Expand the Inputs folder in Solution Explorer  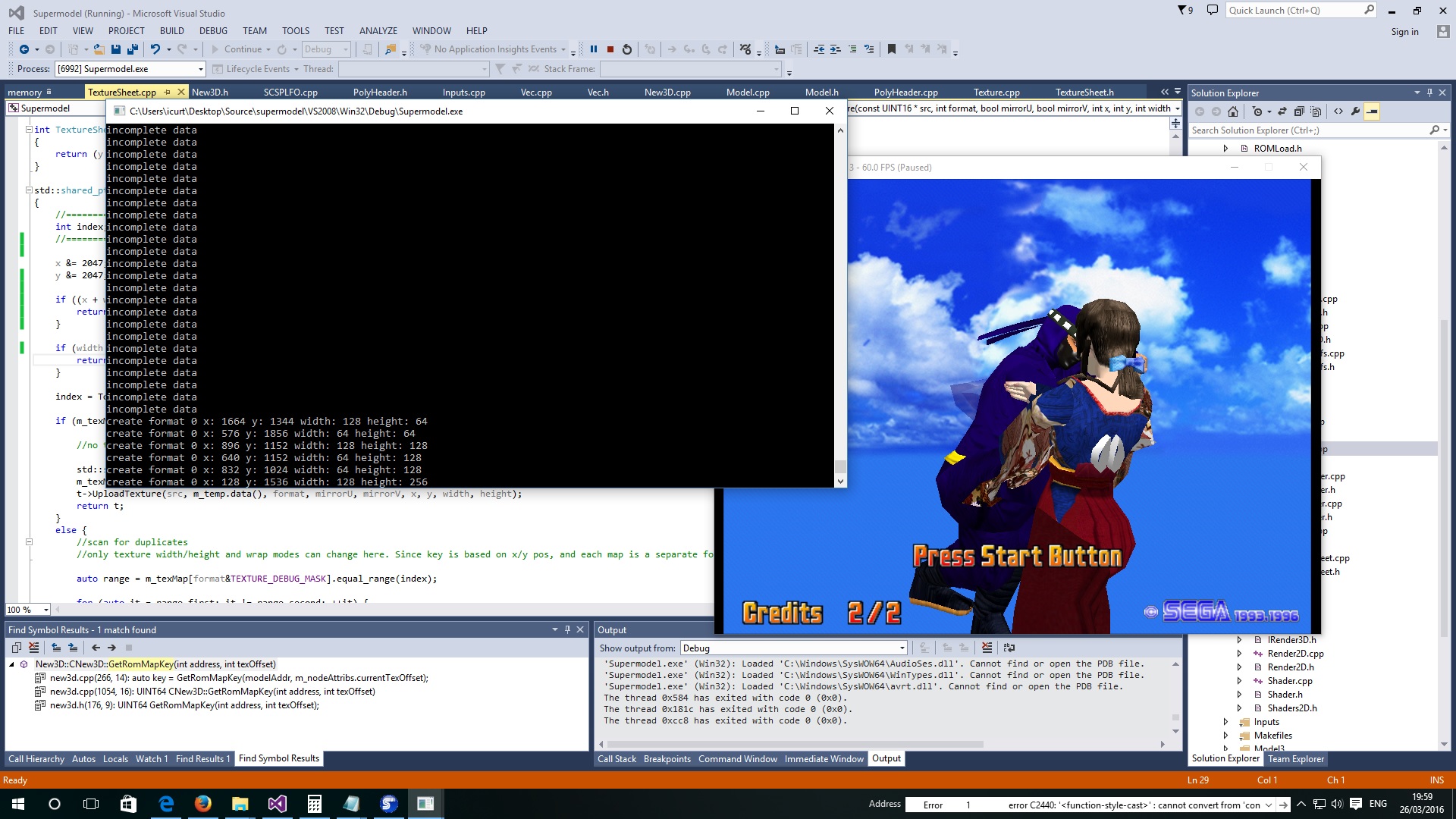(x=1225, y=722)
